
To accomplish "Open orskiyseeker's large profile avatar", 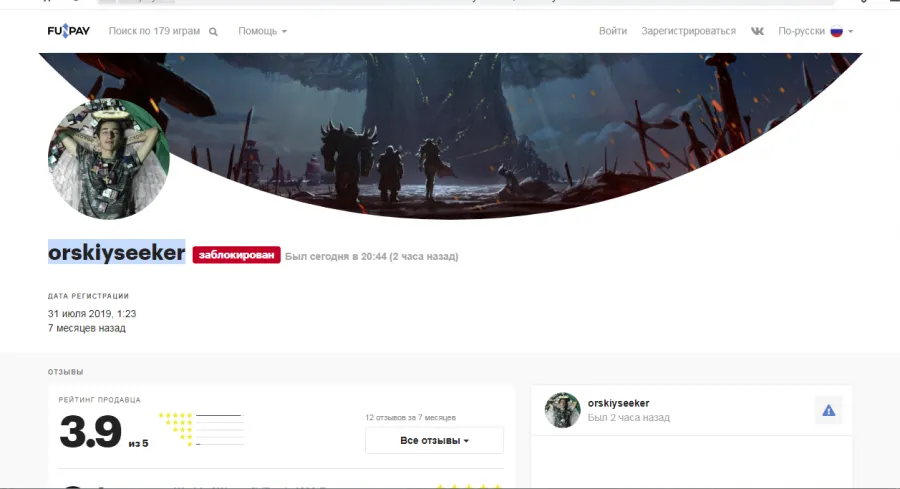I will click(108, 159).
